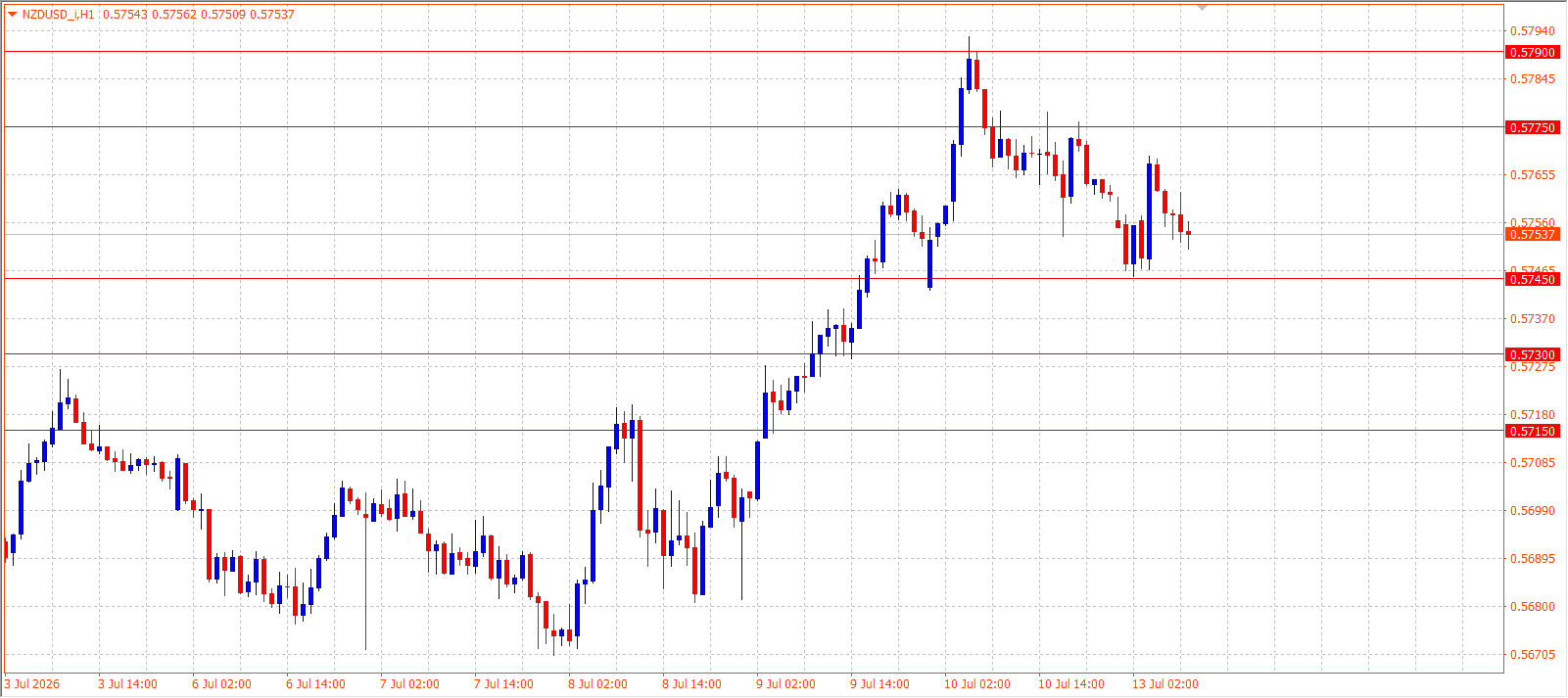This screenshot has height=698, width=1568.
Task: Click the 0.57655 price scale label
Action: tap(1533, 175)
